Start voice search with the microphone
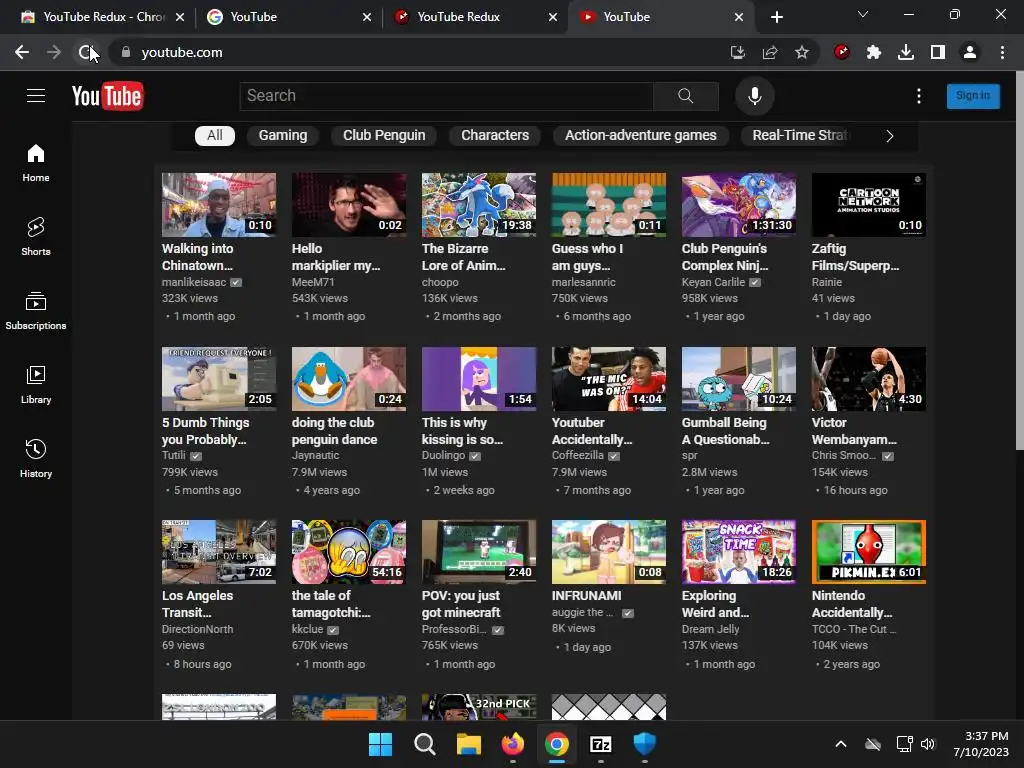The height and width of the screenshot is (768, 1024). [754, 96]
